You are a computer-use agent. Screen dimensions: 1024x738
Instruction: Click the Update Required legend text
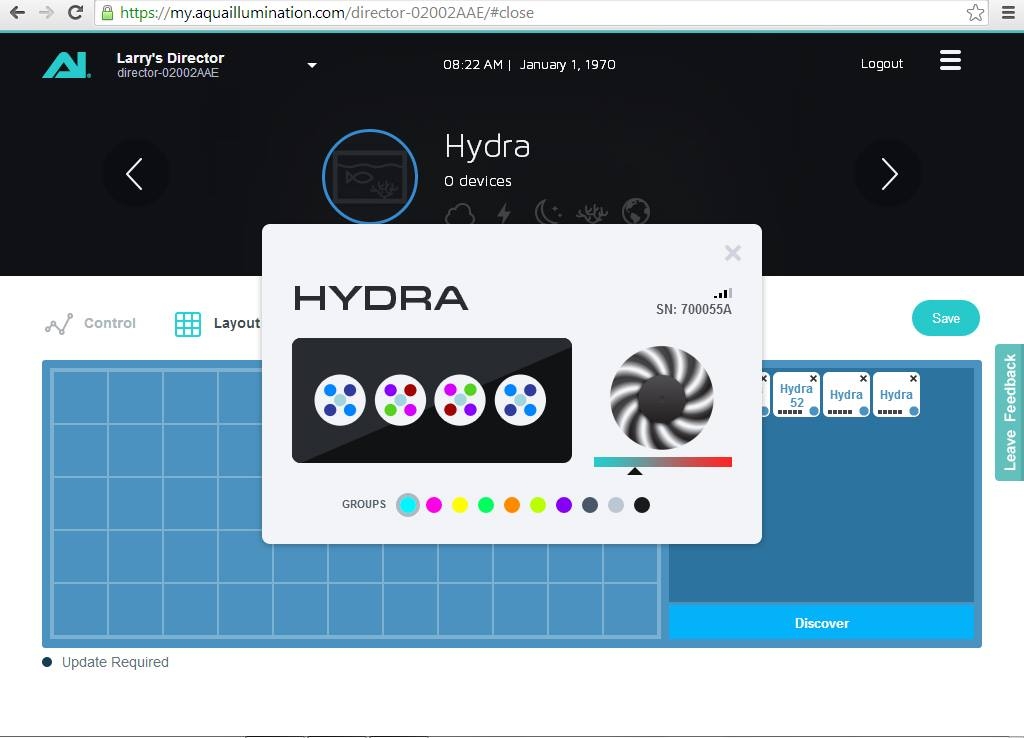pos(115,662)
